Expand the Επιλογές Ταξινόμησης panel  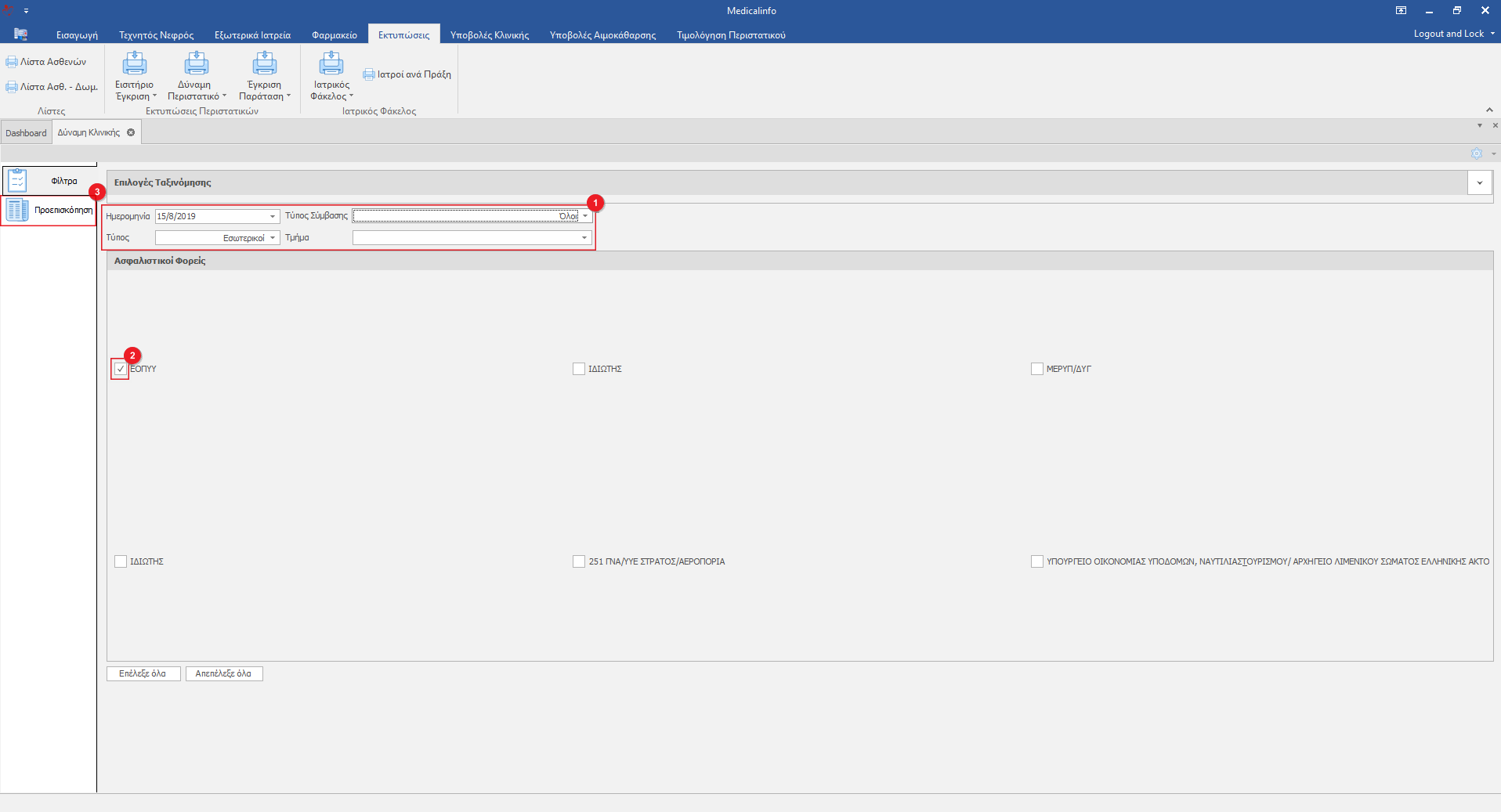point(1479,182)
